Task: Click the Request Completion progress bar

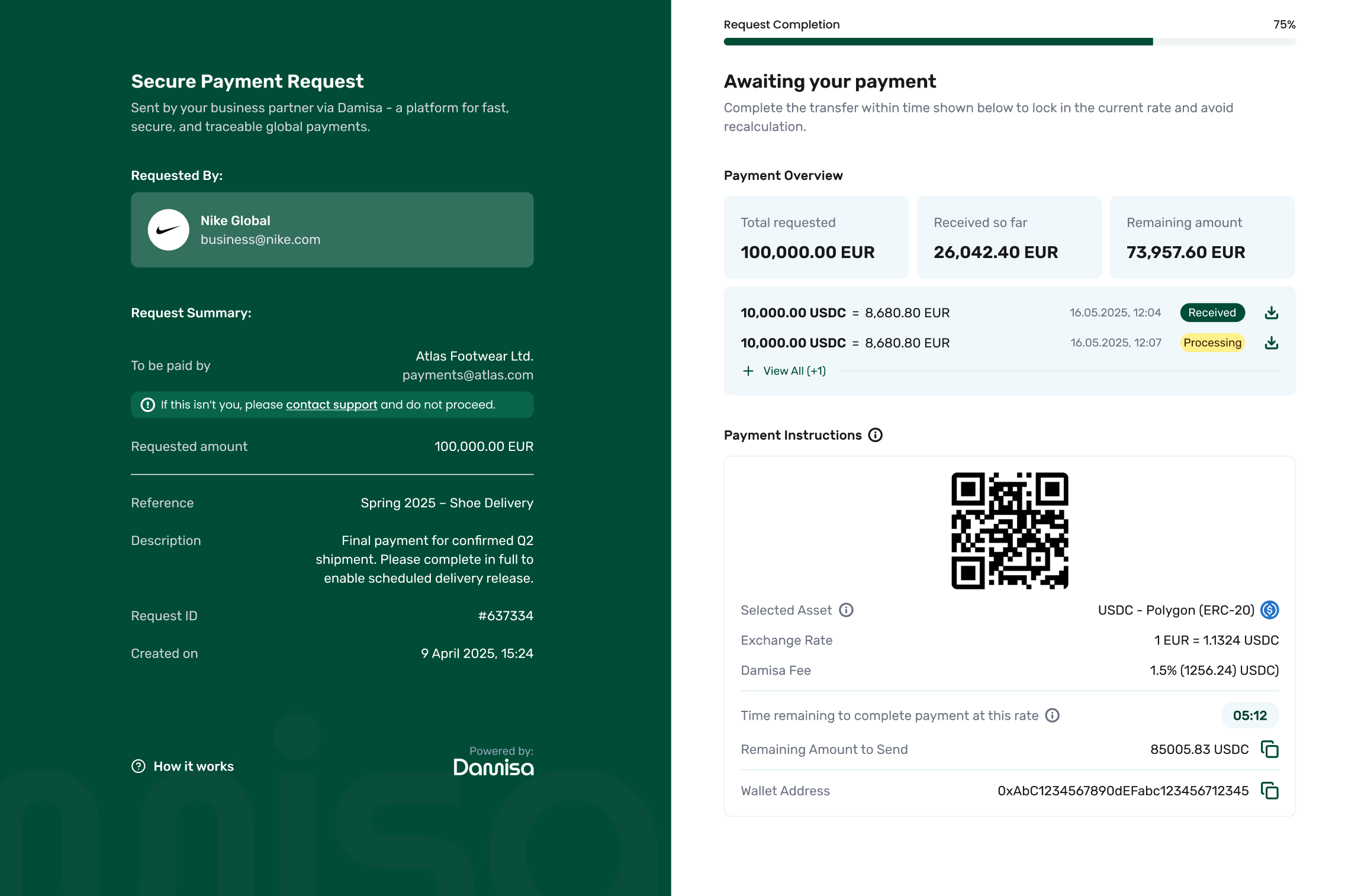Action: pos(1009,42)
